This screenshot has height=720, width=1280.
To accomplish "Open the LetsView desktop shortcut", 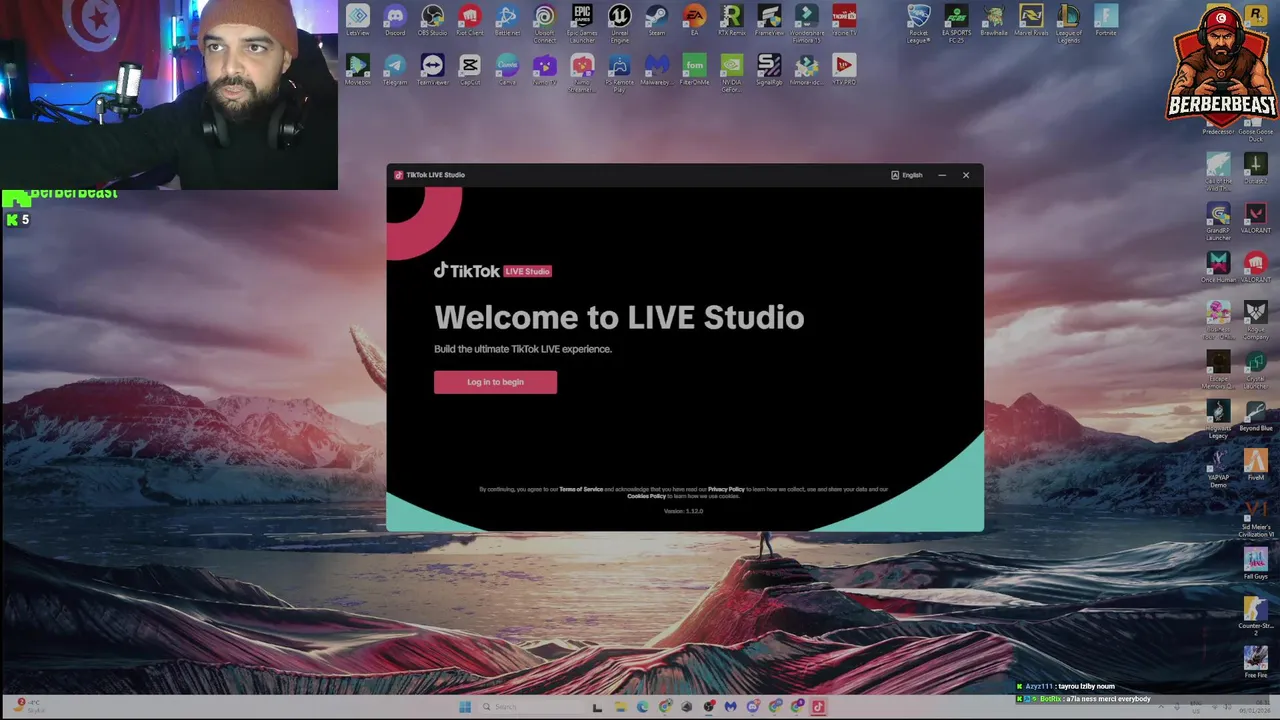I will coord(358,20).
